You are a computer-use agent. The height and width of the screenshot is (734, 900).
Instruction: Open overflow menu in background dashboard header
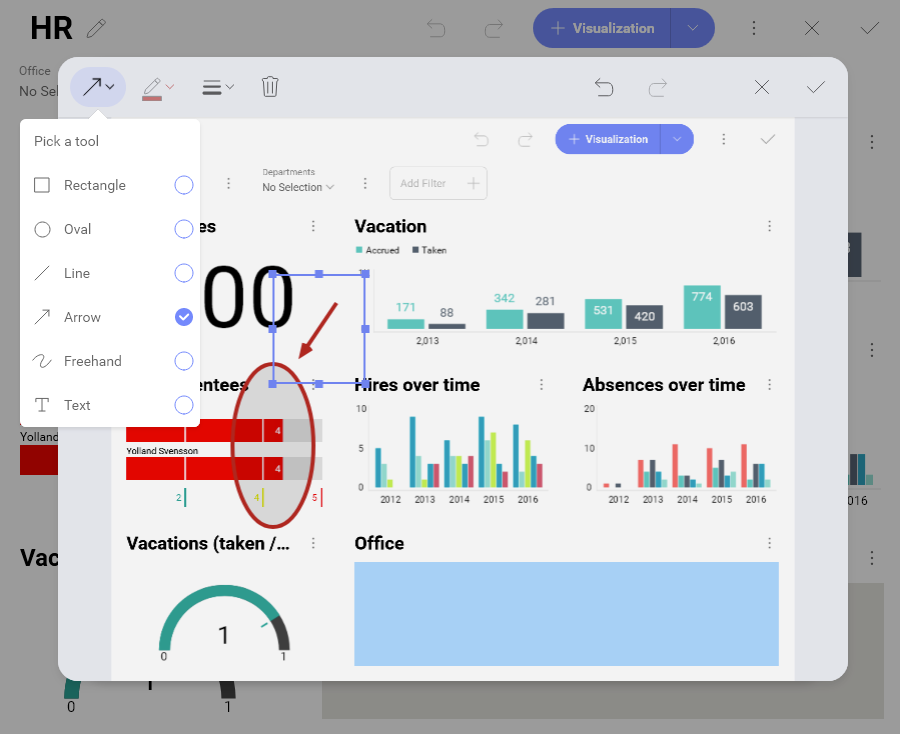[x=754, y=28]
